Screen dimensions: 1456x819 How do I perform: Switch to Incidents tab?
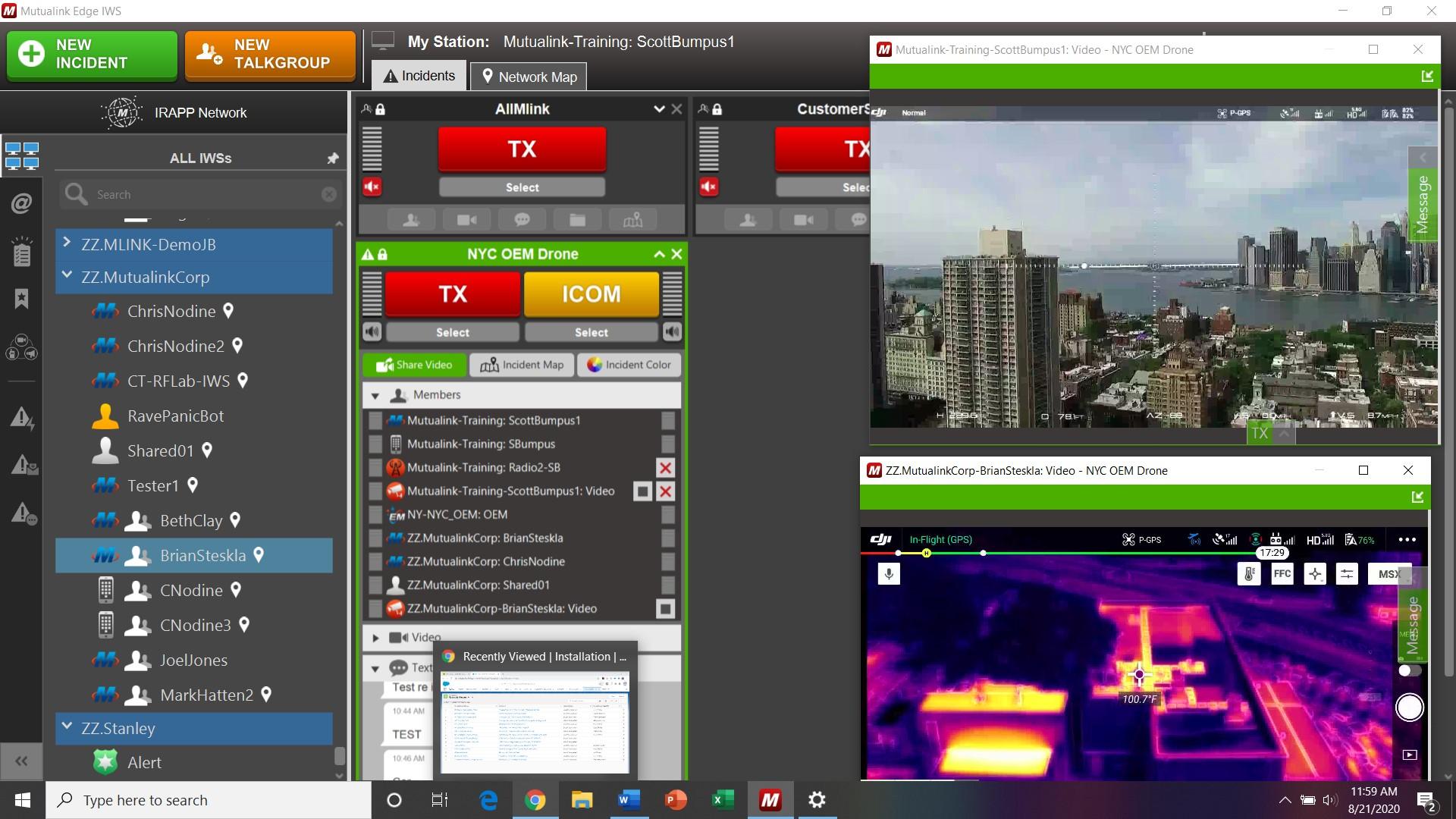click(419, 76)
